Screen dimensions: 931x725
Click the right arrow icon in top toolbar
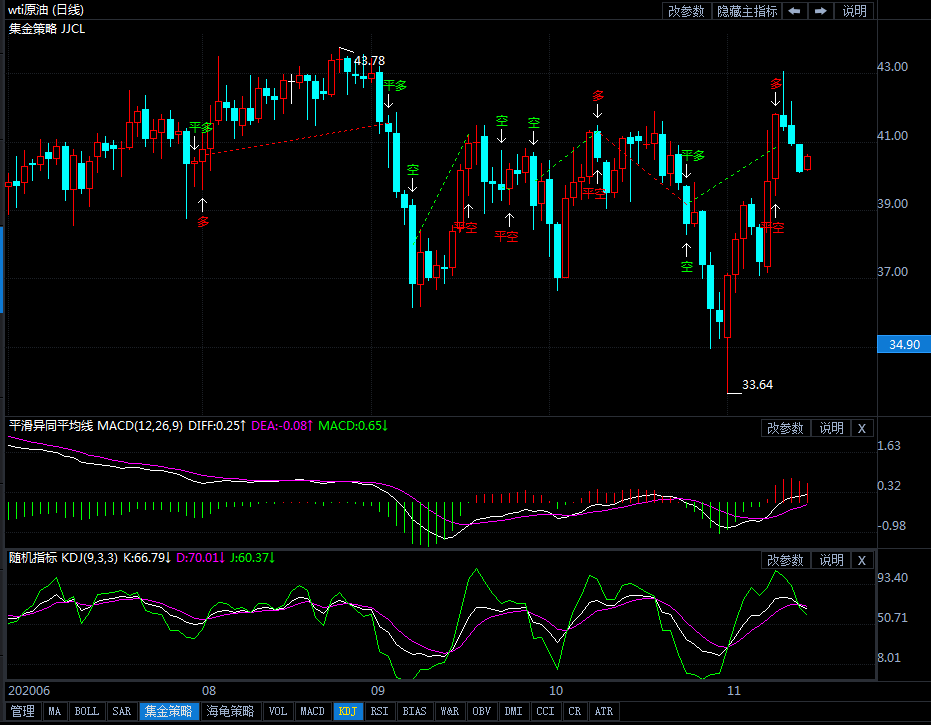tap(820, 11)
